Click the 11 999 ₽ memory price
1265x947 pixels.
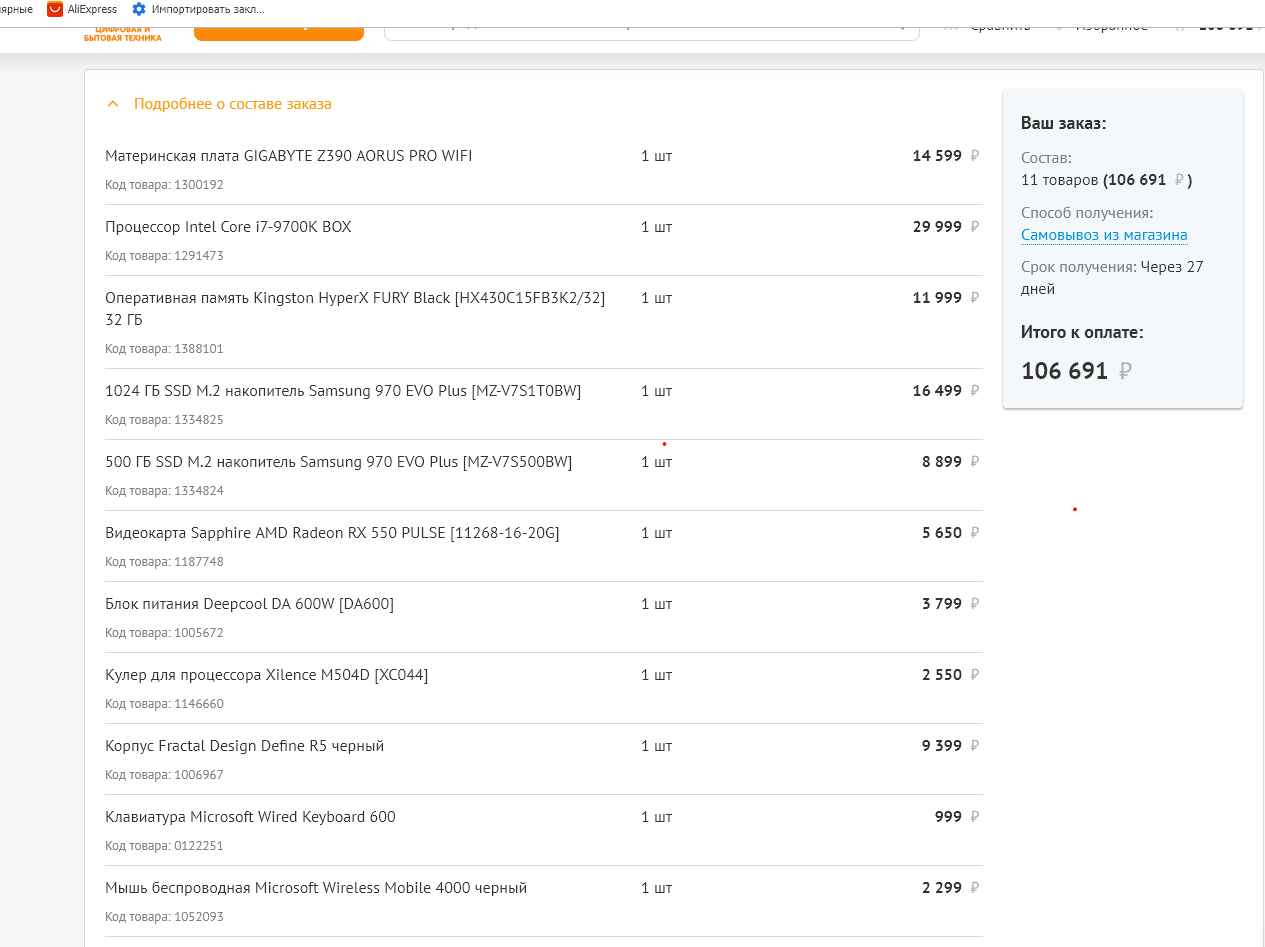[x=946, y=298]
